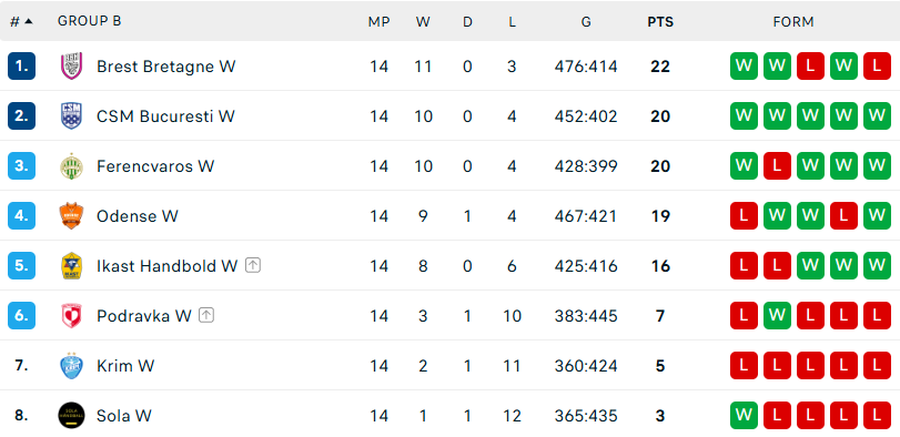Click Sola W's green W form badge
The image size is (900, 437).
pyautogui.click(x=744, y=415)
